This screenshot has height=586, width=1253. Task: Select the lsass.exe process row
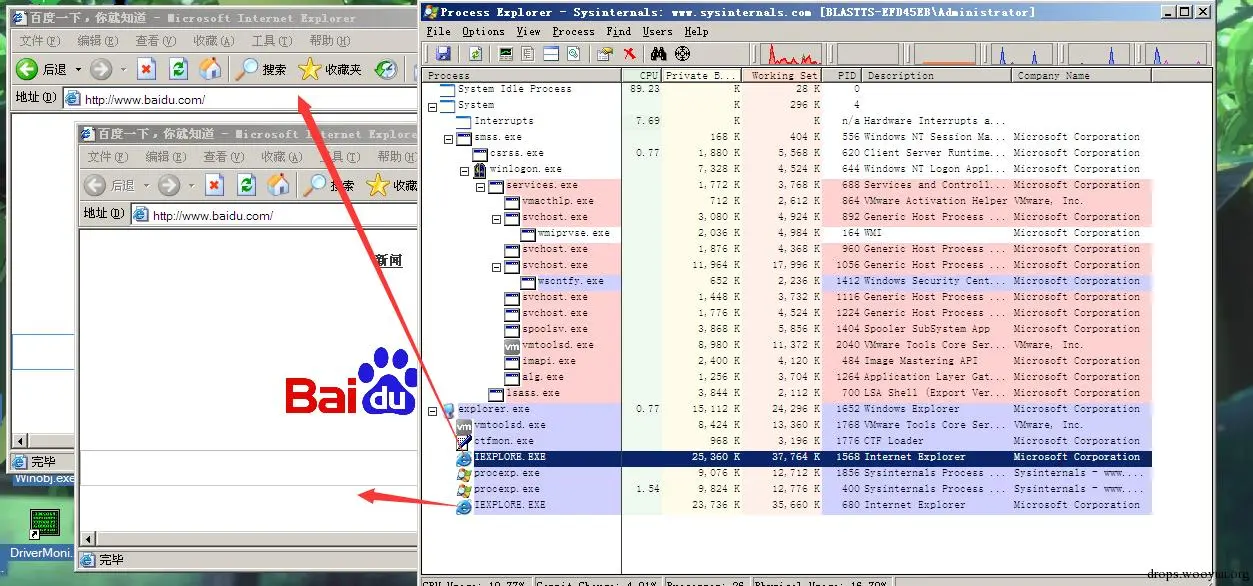click(x=787, y=394)
